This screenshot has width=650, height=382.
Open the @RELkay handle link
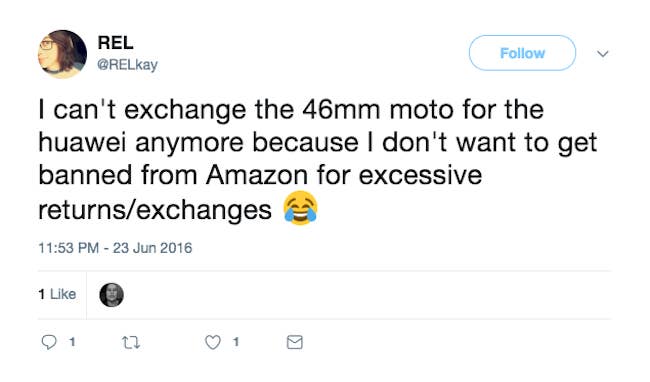(x=127, y=65)
